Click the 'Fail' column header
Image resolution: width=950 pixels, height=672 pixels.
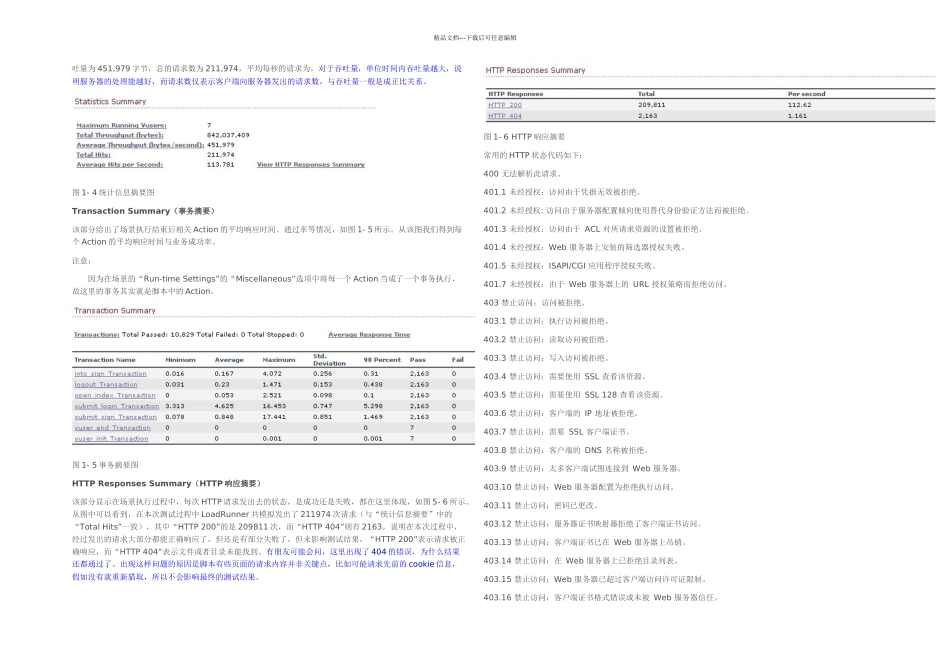tap(457, 360)
